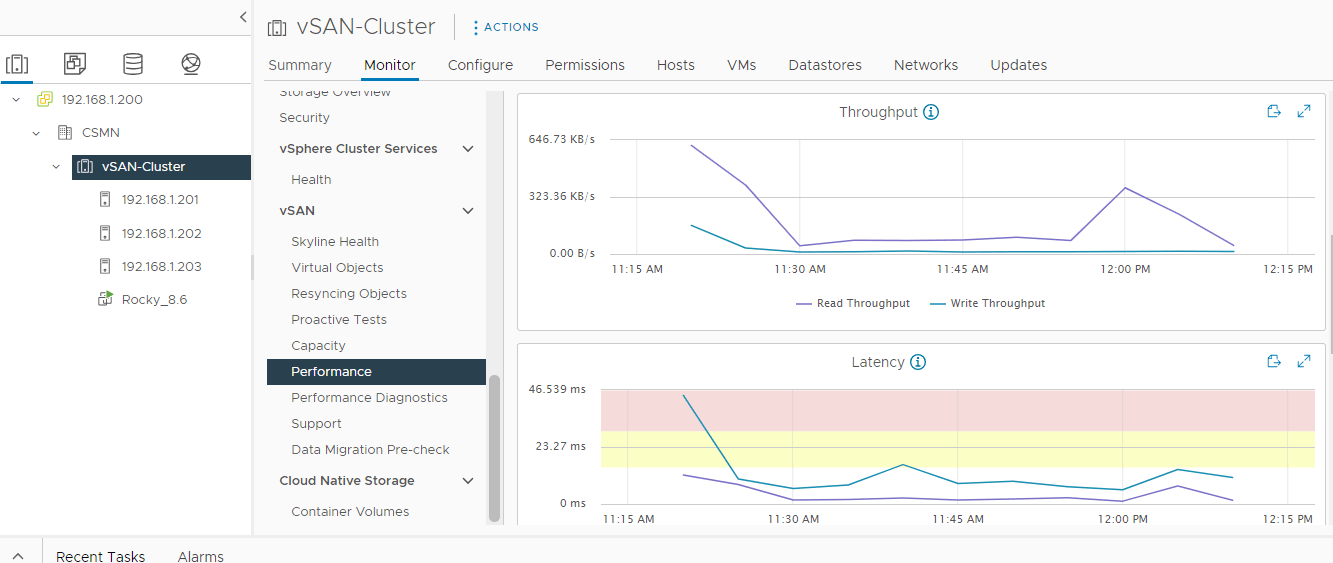Collapse the 192.168.1.200 vCenter tree node
The image size is (1333, 563).
16,100
